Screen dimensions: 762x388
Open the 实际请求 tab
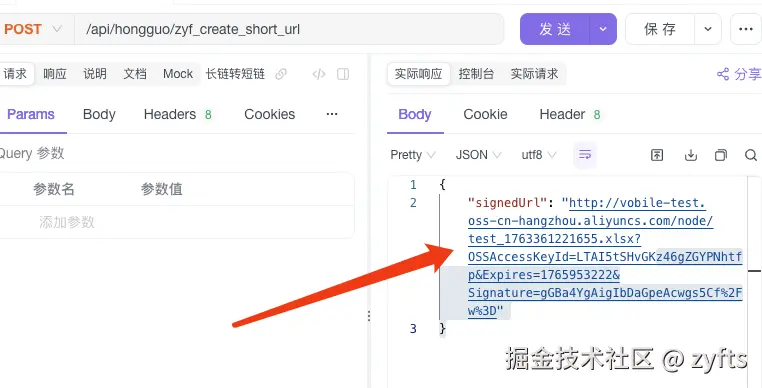[535, 74]
